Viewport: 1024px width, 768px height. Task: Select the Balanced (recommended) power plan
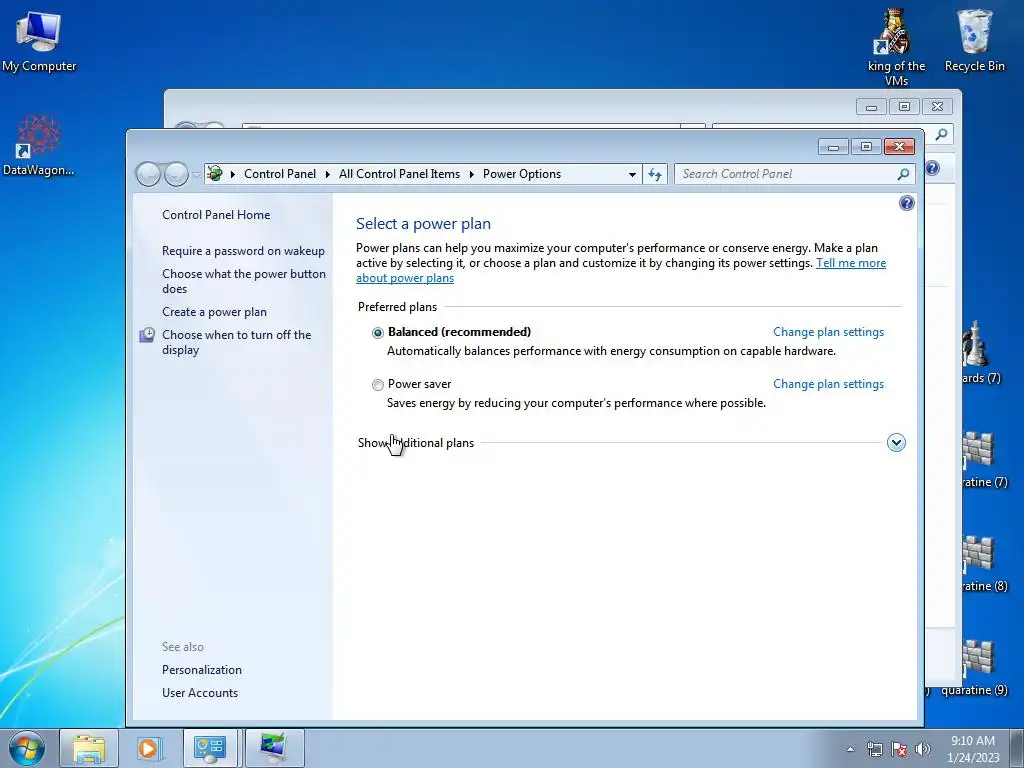pos(377,332)
